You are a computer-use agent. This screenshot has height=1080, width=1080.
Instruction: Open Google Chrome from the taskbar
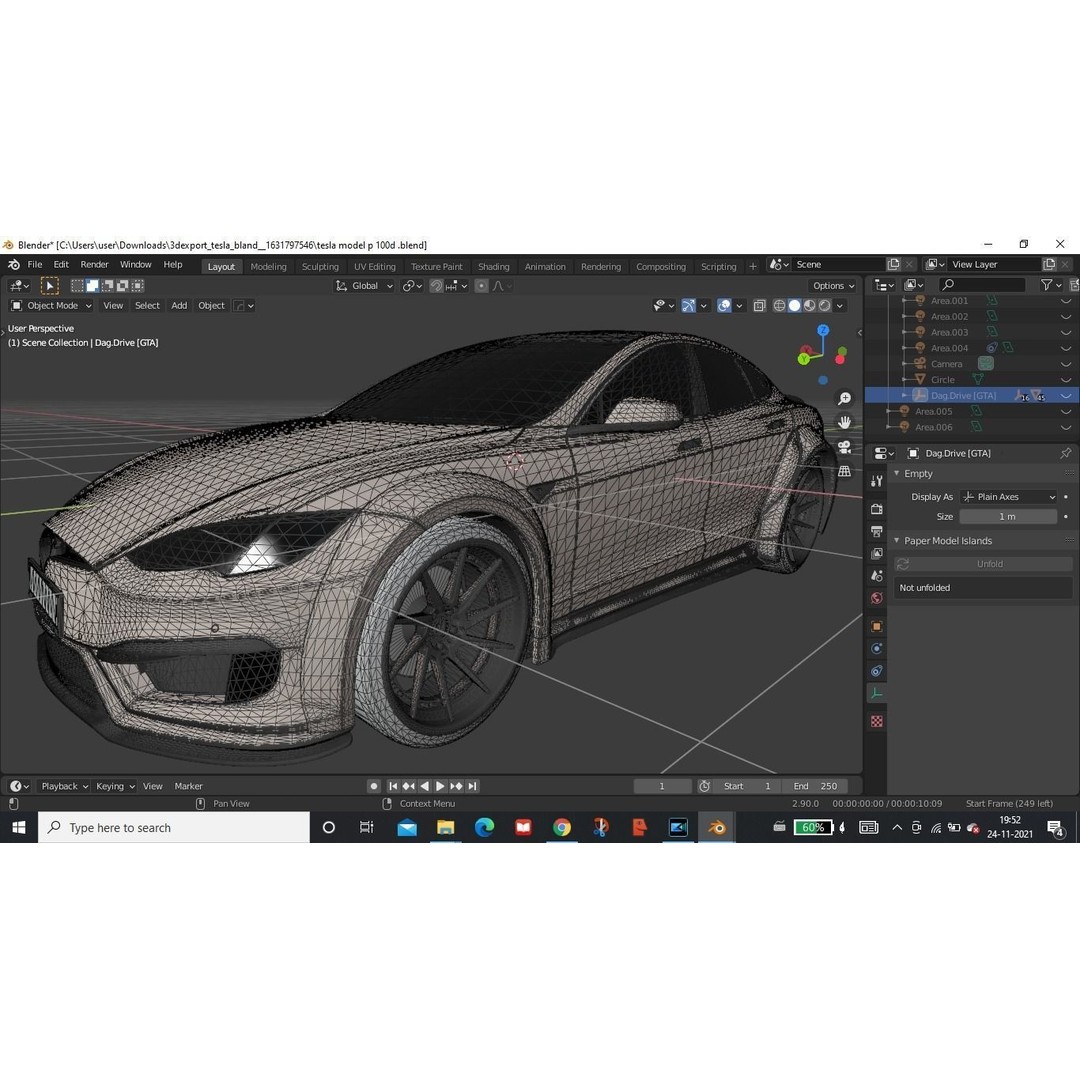(562, 827)
